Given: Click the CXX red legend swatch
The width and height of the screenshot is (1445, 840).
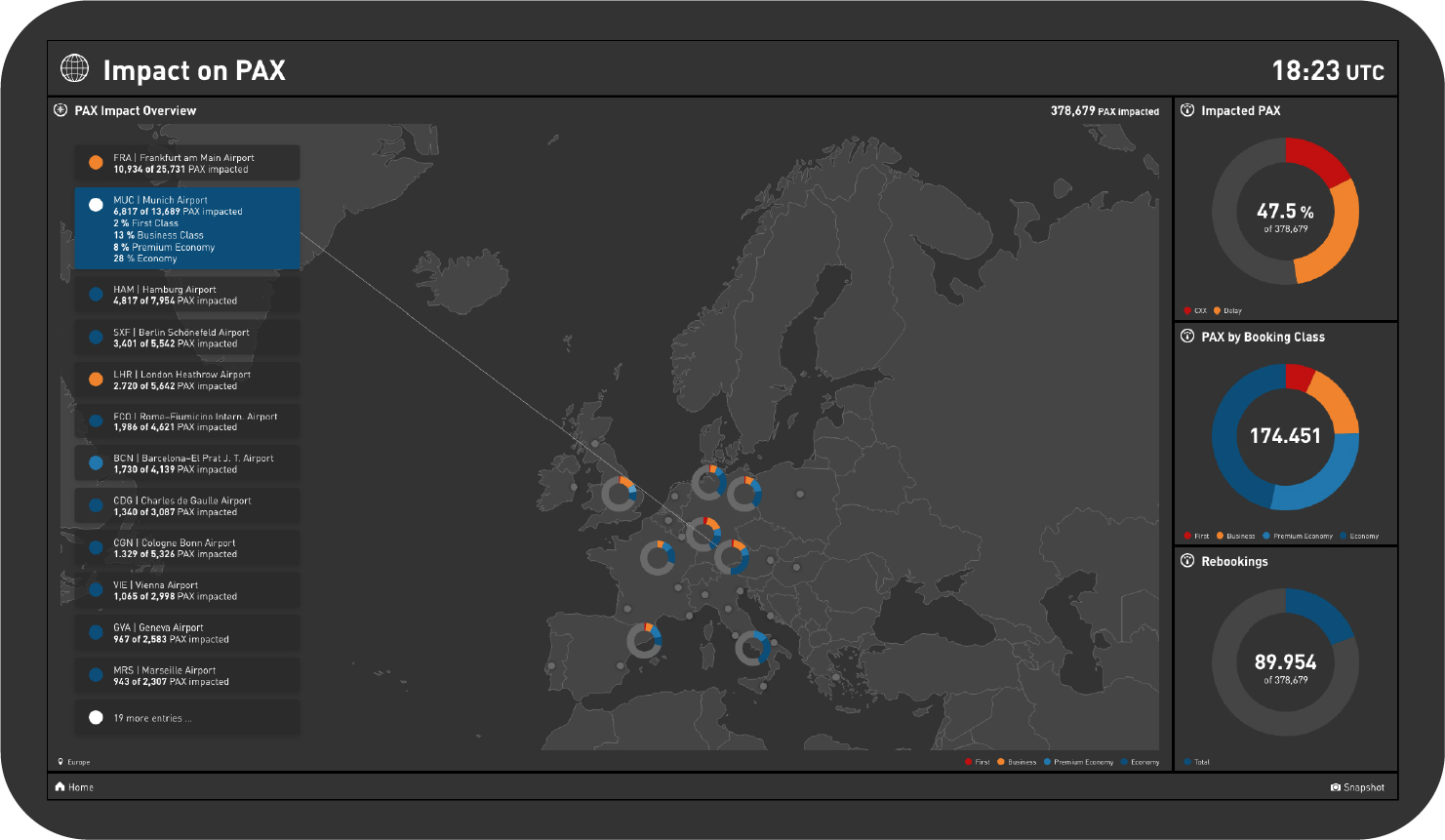Looking at the screenshot, I should (1187, 311).
